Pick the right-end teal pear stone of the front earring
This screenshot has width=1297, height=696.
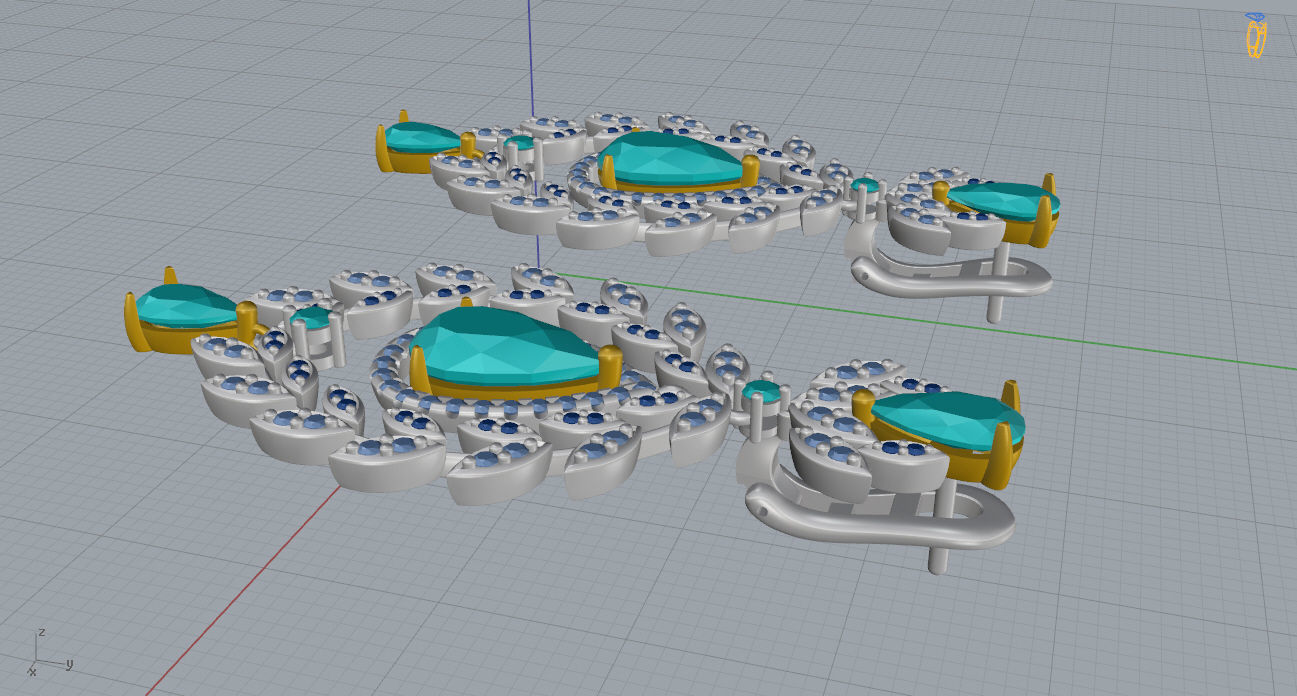(x=948, y=420)
